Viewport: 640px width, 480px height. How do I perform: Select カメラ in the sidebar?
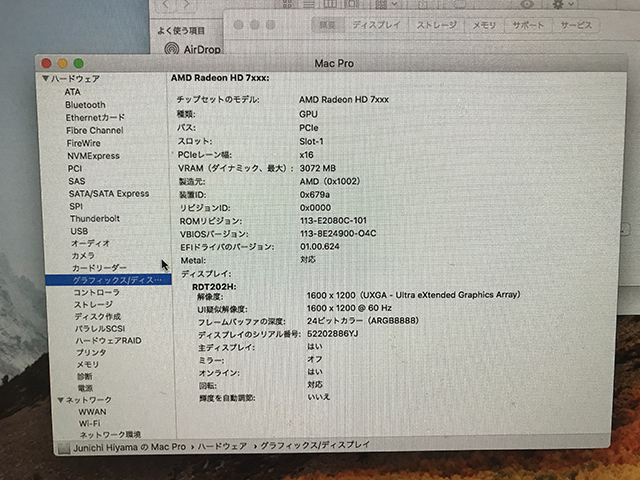coord(83,256)
